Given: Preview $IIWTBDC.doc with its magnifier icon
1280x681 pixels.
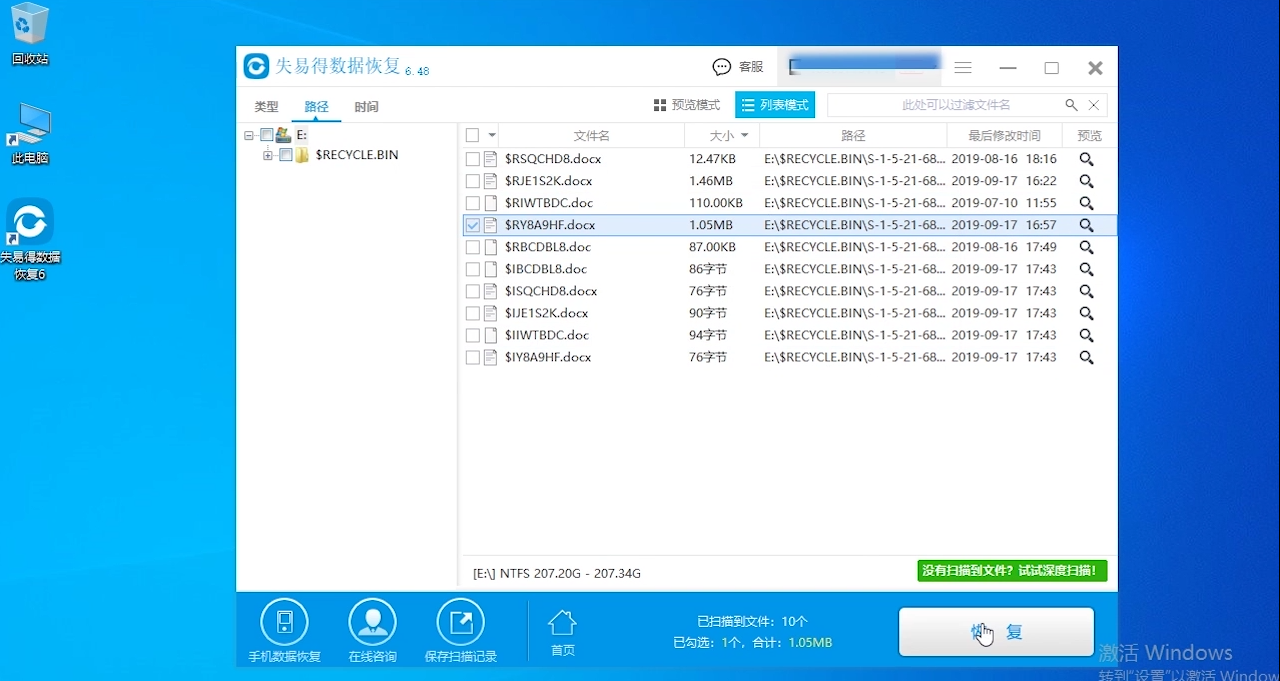Looking at the screenshot, I should point(1086,335).
